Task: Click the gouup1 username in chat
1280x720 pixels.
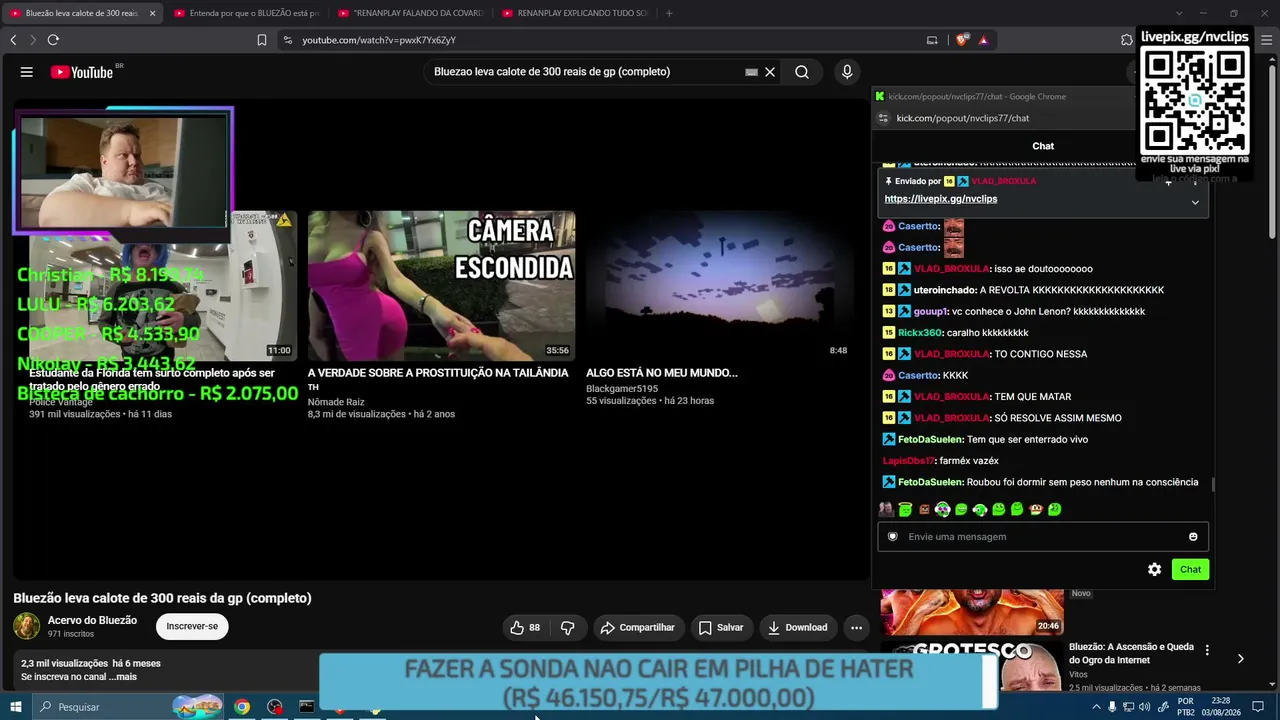Action: tap(931, 312)
